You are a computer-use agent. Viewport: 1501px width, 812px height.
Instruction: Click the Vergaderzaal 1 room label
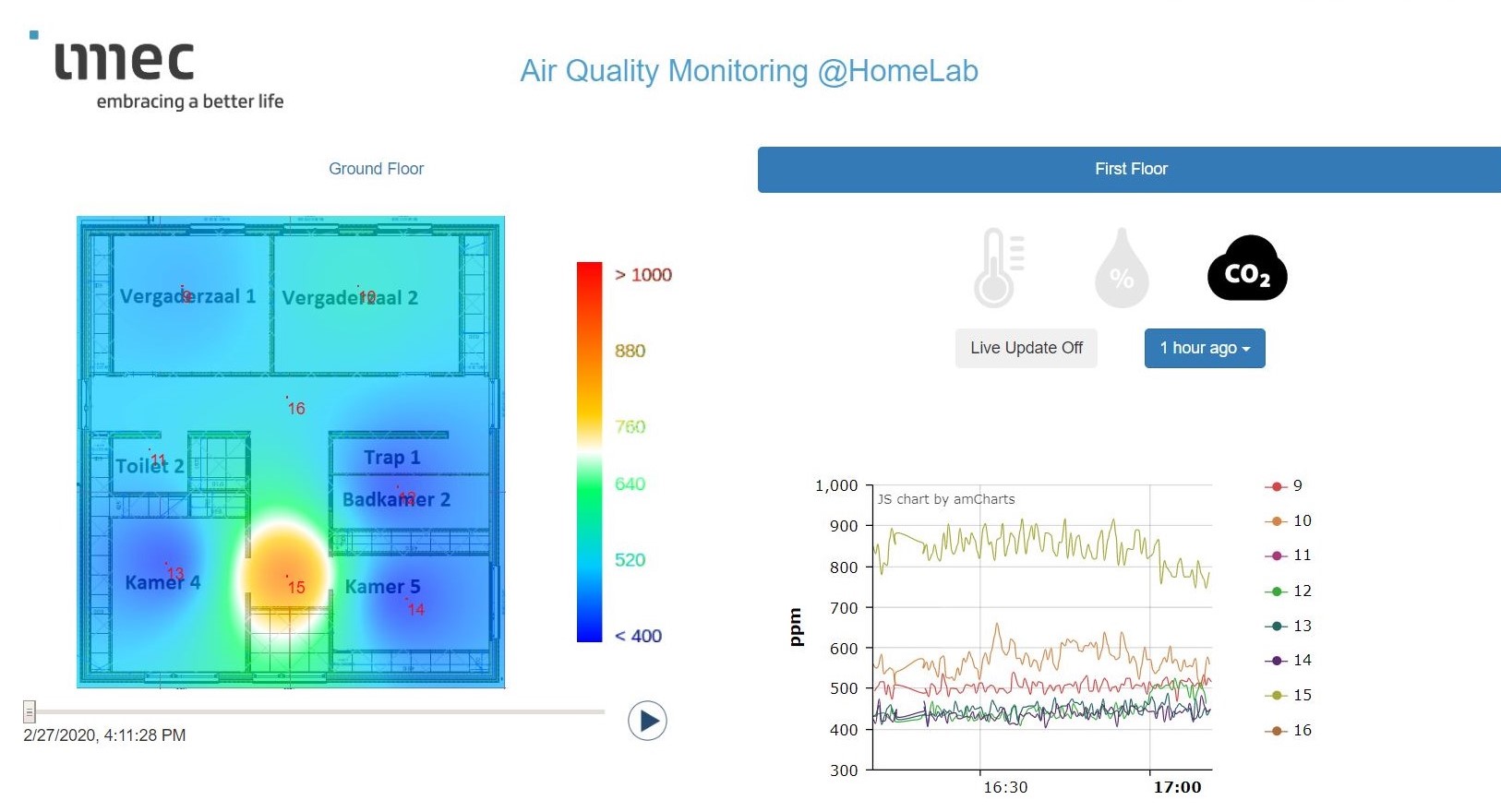tap(187, 296)
